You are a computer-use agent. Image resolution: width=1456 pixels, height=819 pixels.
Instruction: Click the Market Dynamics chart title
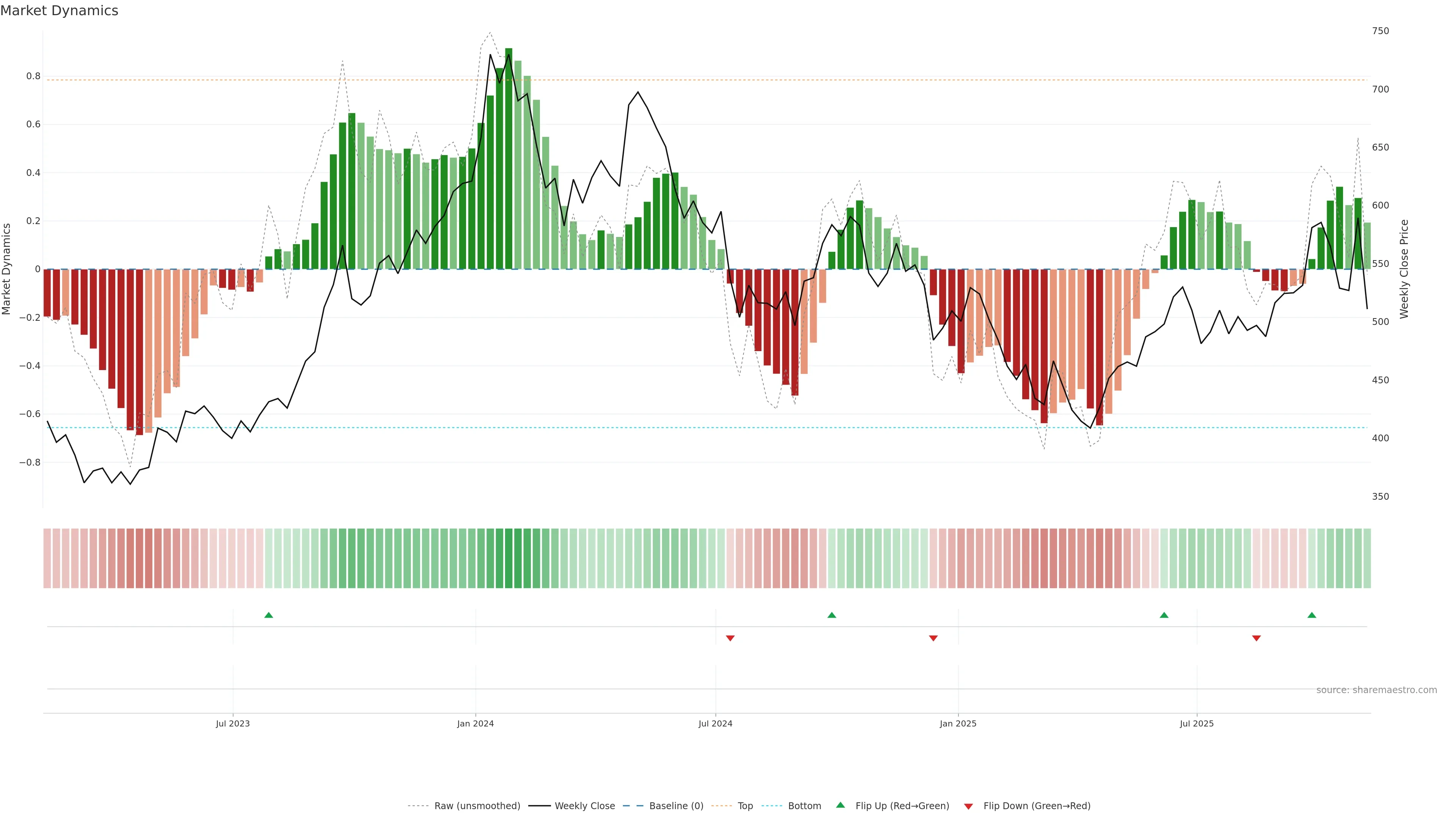(60, 11)
